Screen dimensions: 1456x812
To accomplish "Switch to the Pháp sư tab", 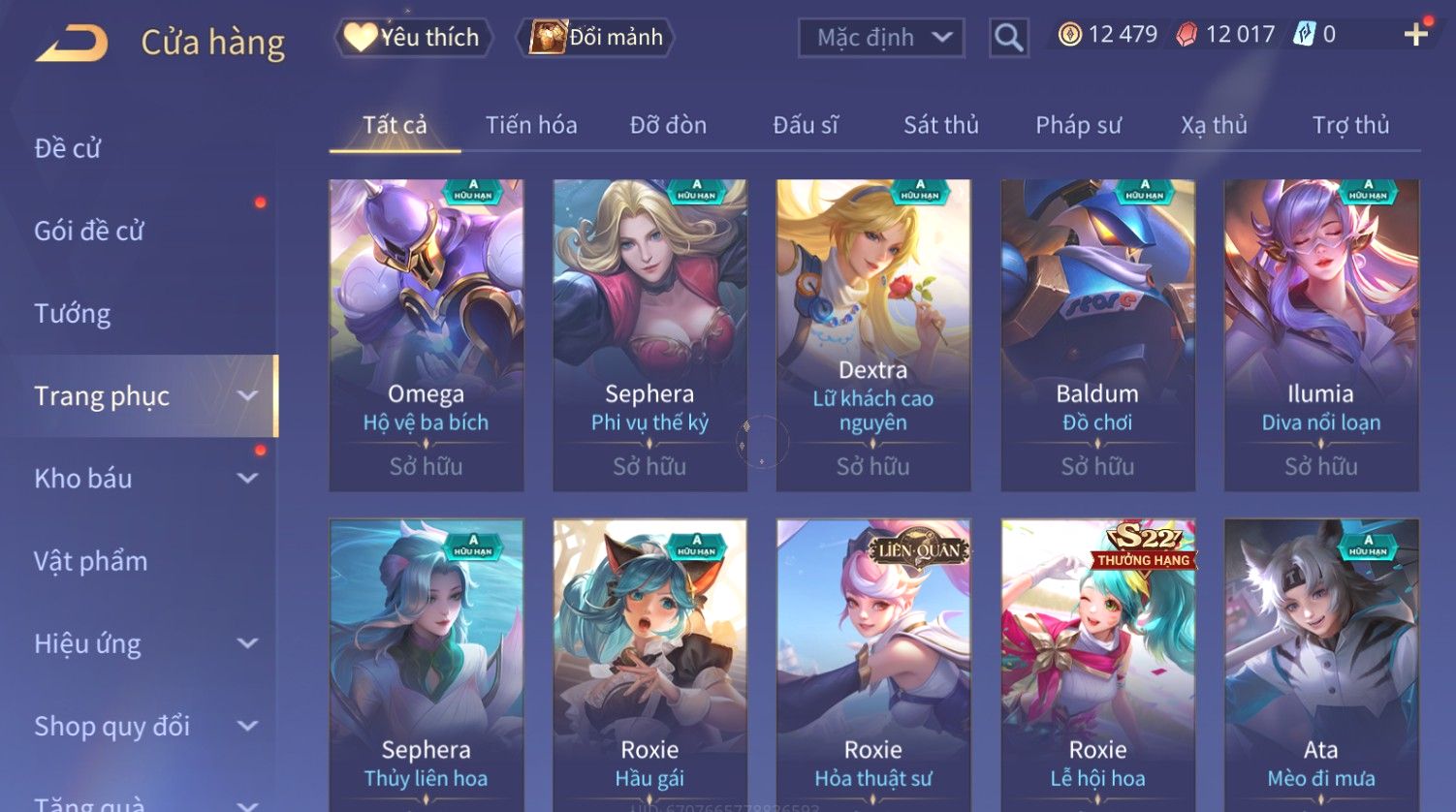I will tap(1078, 125).
